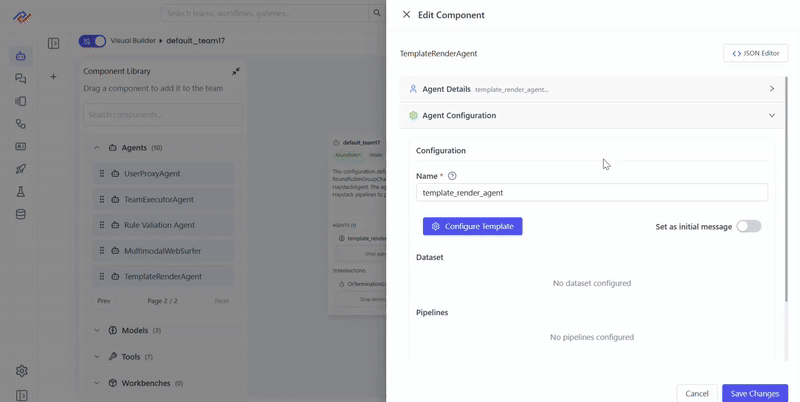Edit the template_render_agent name field
Viewport: 800px width, 402px height.
tap(591, 193)
